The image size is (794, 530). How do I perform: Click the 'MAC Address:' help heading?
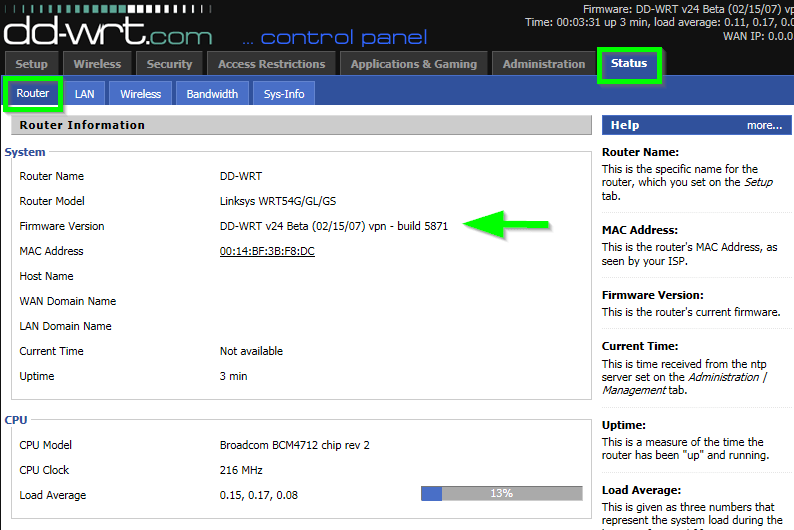pyautogui.click(x=640, y=230)
